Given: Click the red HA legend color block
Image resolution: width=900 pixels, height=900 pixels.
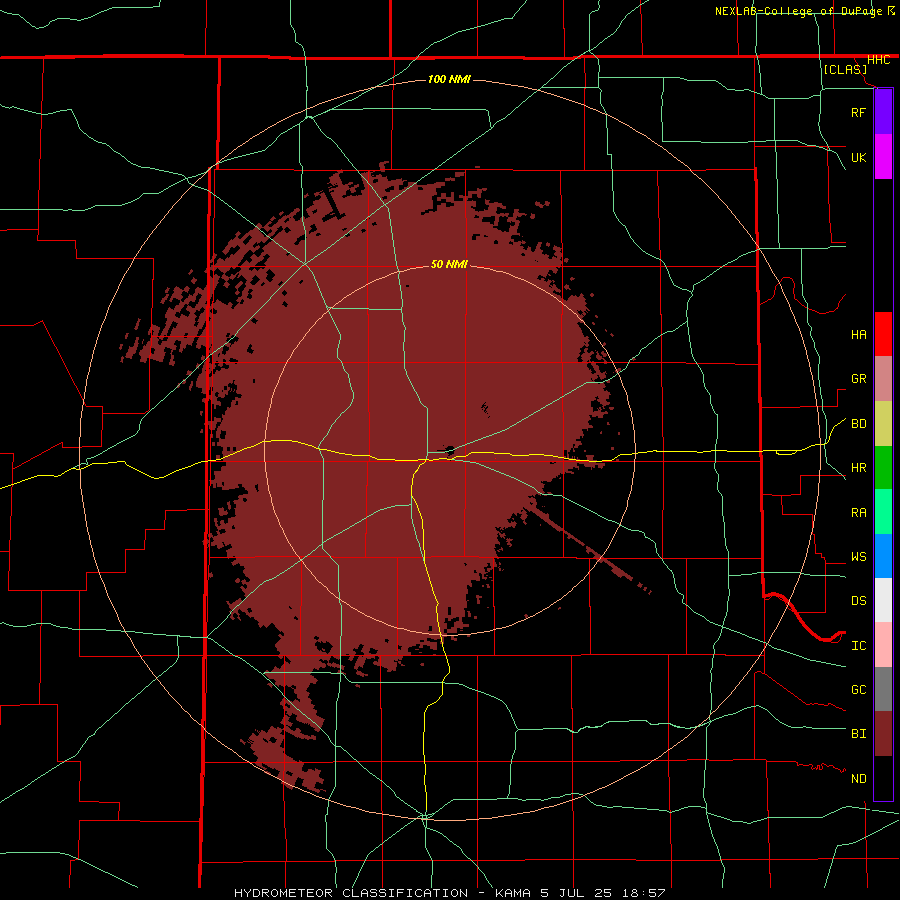Looking at the screenshot, I should [x=883, y=334].
